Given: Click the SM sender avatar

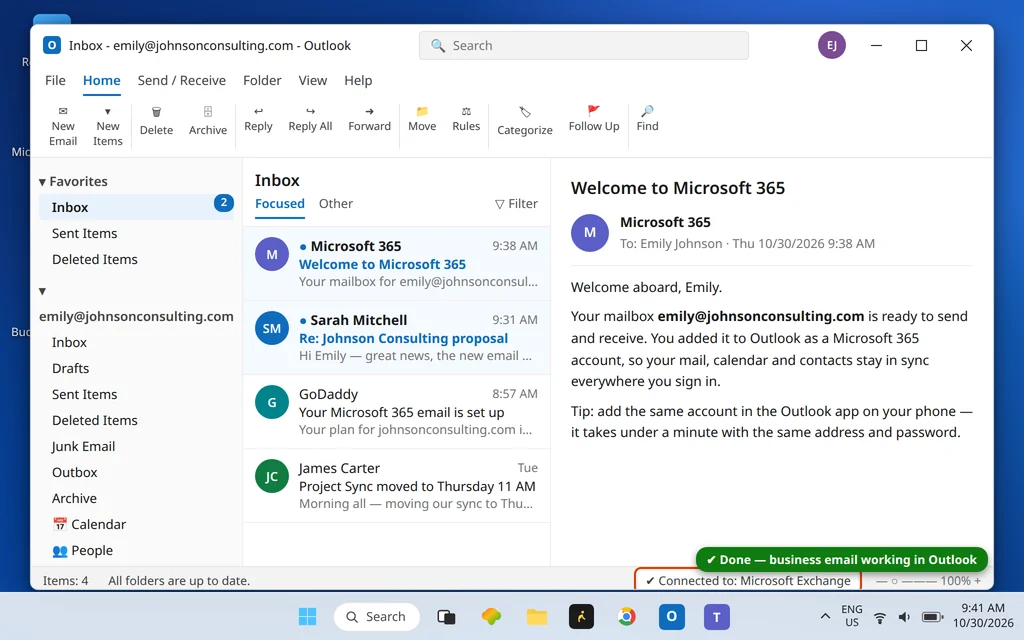Looking at the screenshot, I should (272, 328).
